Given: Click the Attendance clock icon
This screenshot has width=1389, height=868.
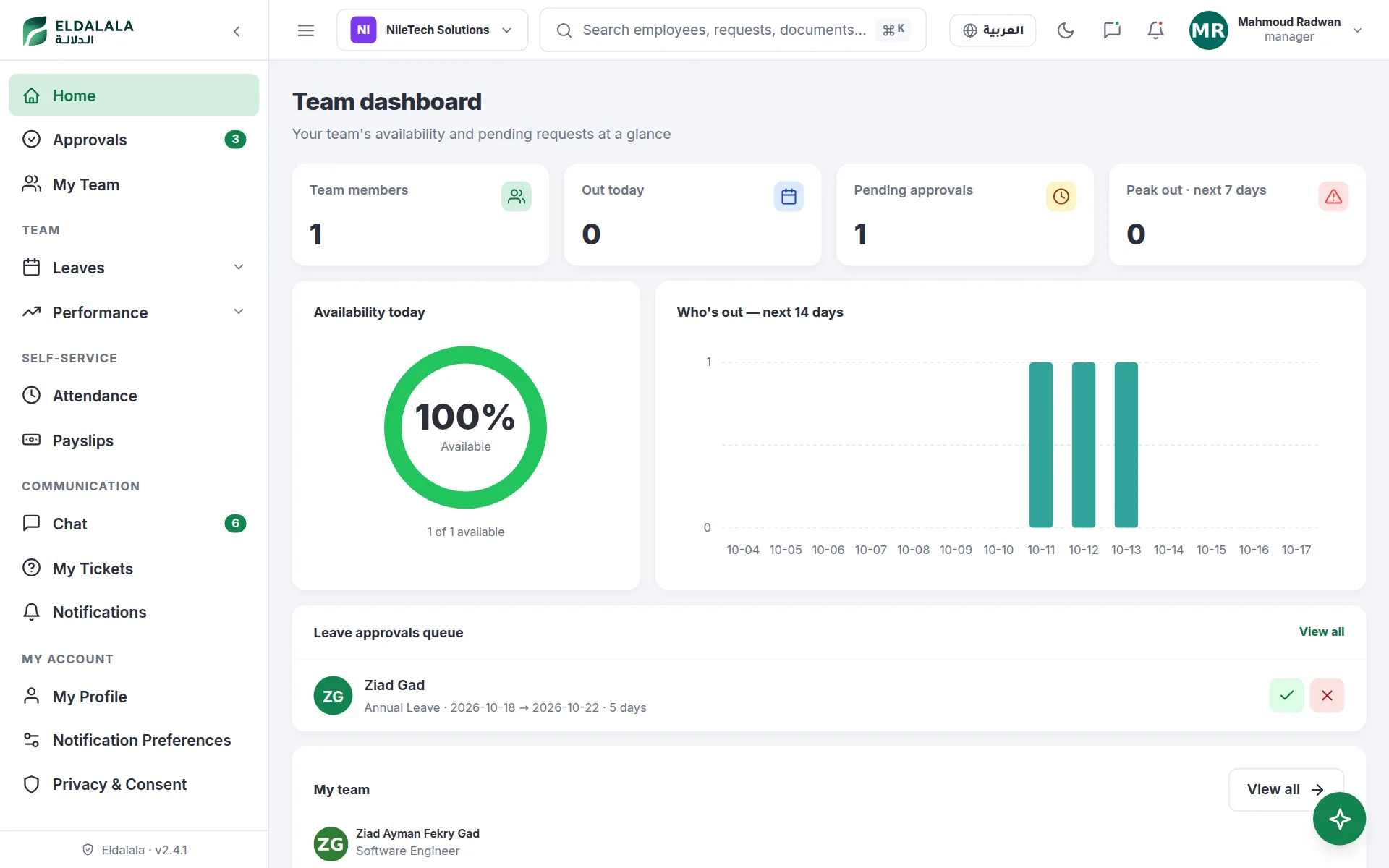Looking at the screenshot, I should 31,396.
